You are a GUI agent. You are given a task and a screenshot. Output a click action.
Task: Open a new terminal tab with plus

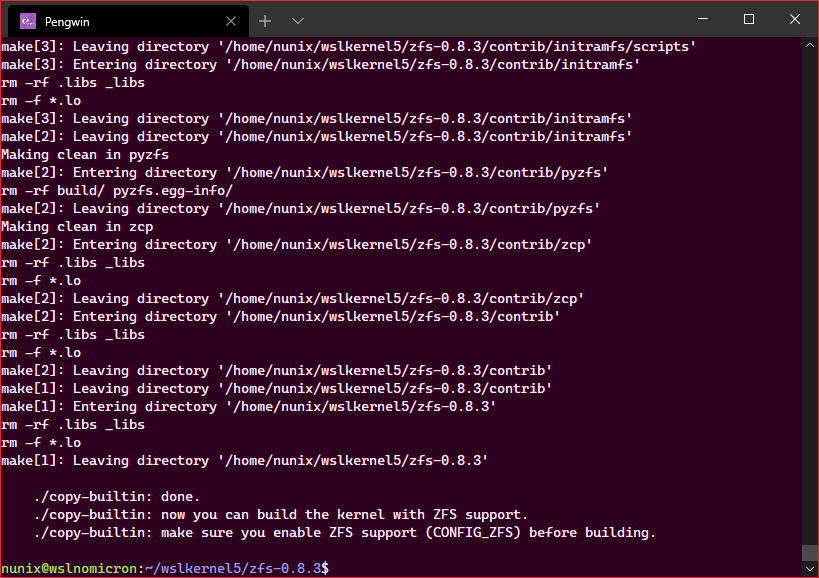tap(265, 20)
